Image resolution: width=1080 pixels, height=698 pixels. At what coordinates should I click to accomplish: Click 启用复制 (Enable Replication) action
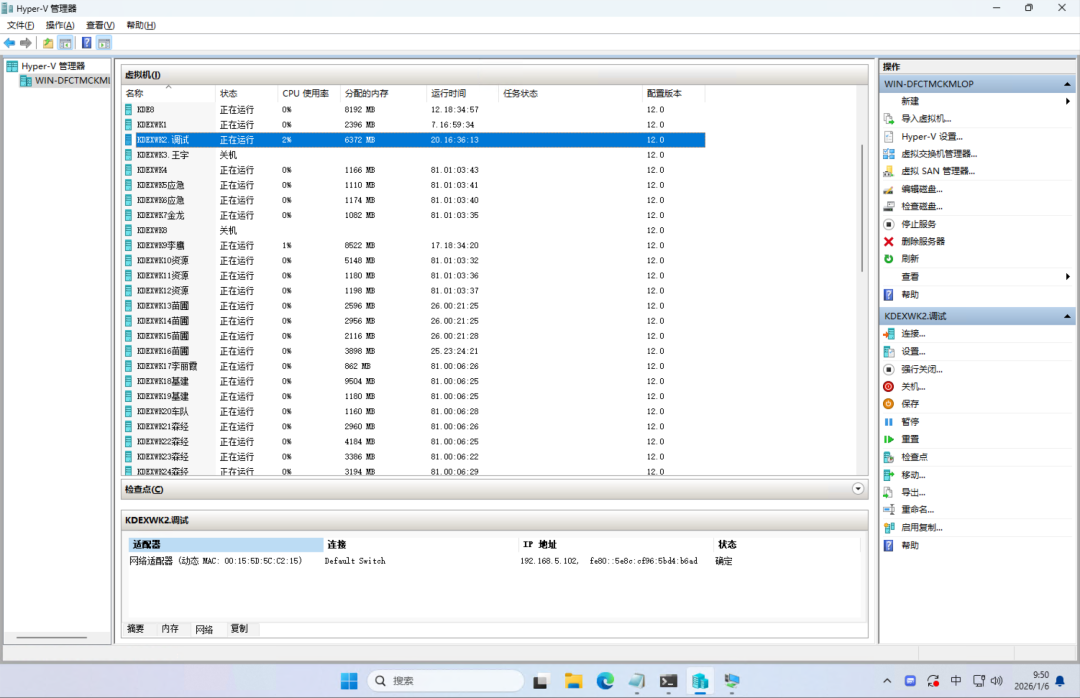(x=922, y=527)
